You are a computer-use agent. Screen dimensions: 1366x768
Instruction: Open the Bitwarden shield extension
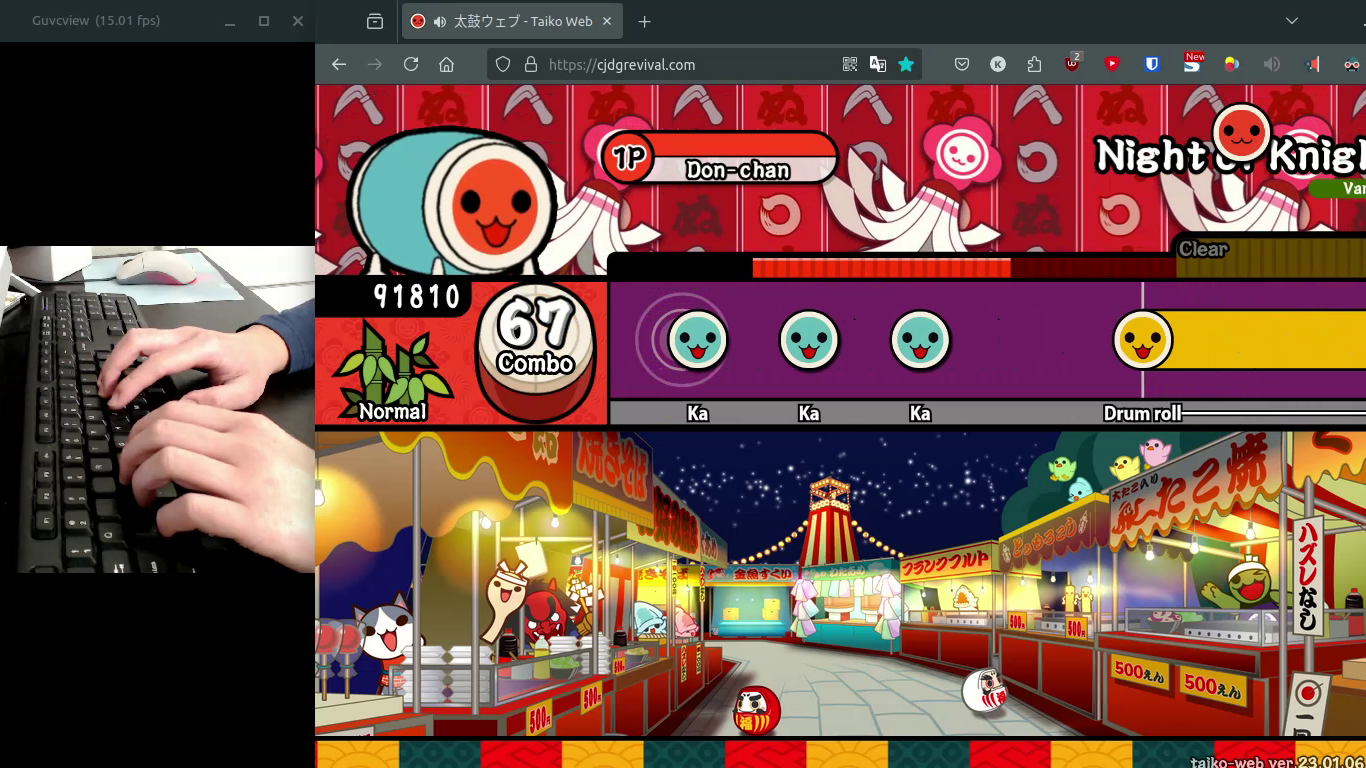[x=1152, y=64]
